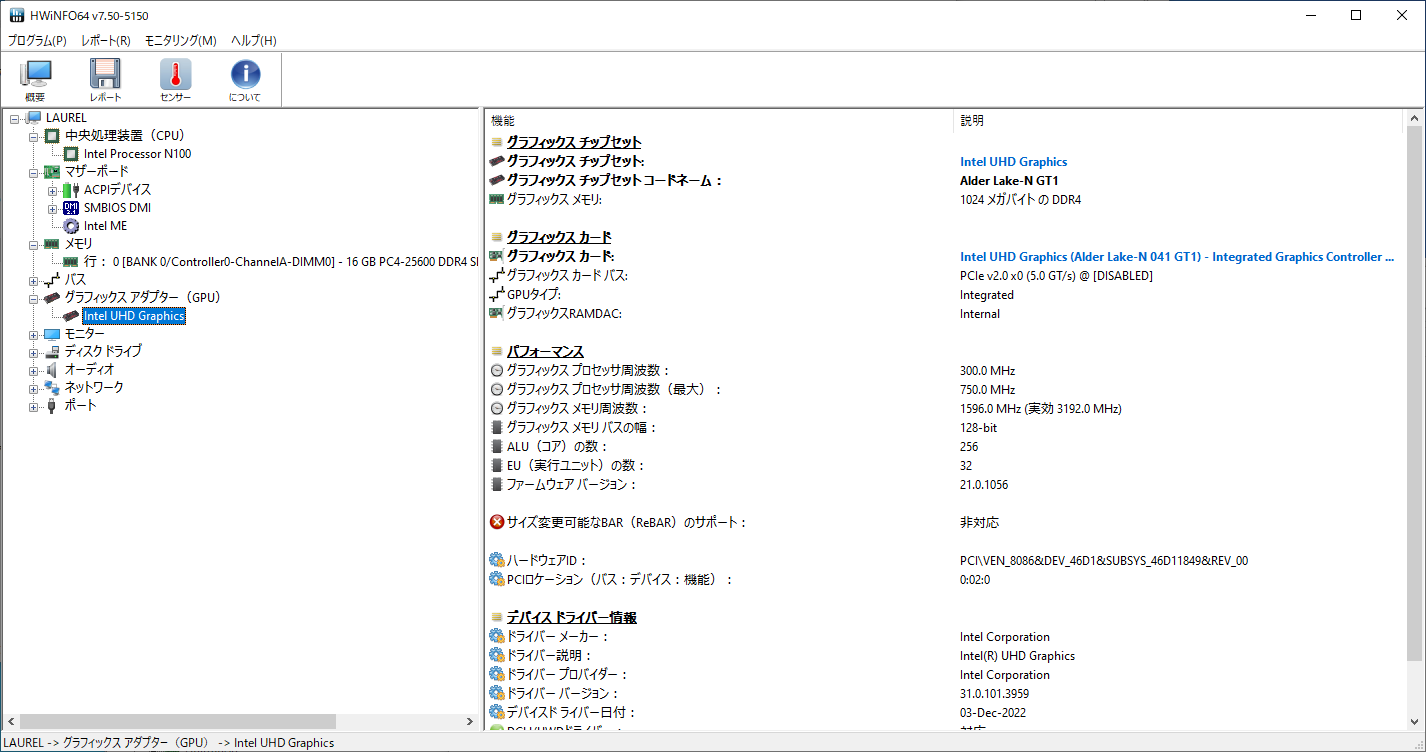
Task: Click the 31.0.101.3959 driver version value
Action: [994, 694]
